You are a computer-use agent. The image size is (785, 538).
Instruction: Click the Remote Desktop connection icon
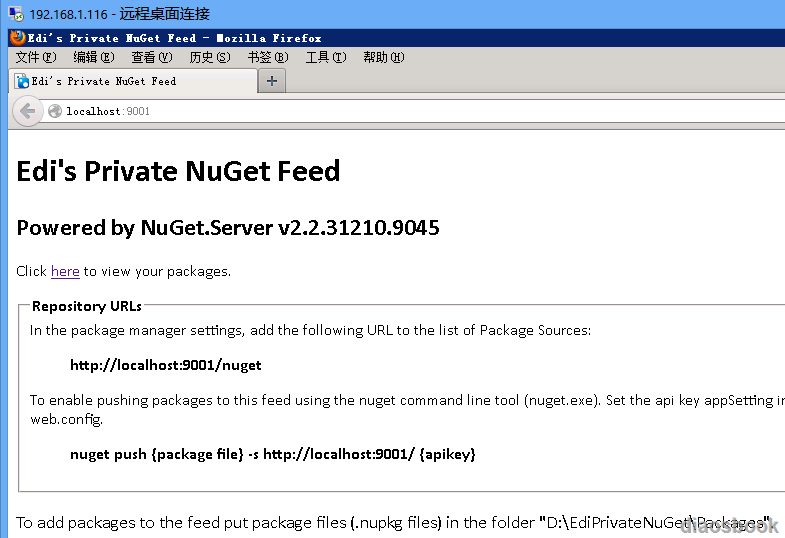(16, 14)
